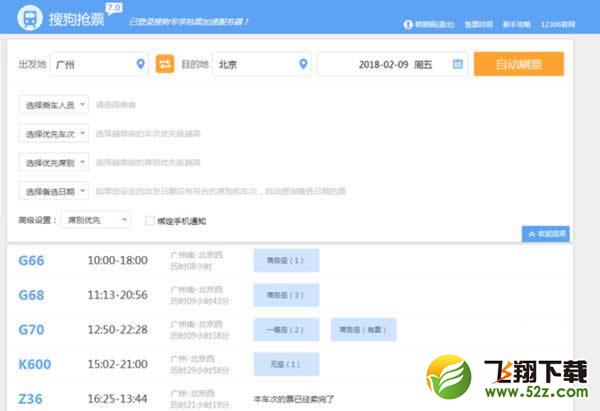Click the 16:25-13:44 time entry
This screenshot has height=411, width=600.
tap(117, 399)
